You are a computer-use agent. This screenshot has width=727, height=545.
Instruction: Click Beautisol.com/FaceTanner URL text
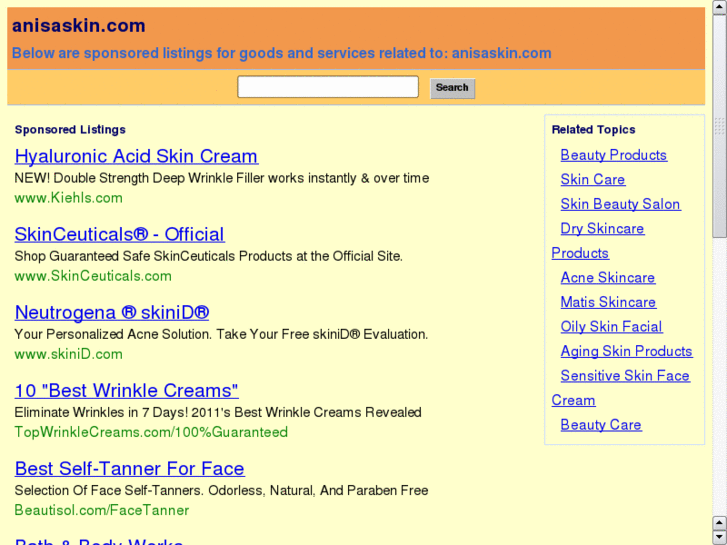(102, 510)
